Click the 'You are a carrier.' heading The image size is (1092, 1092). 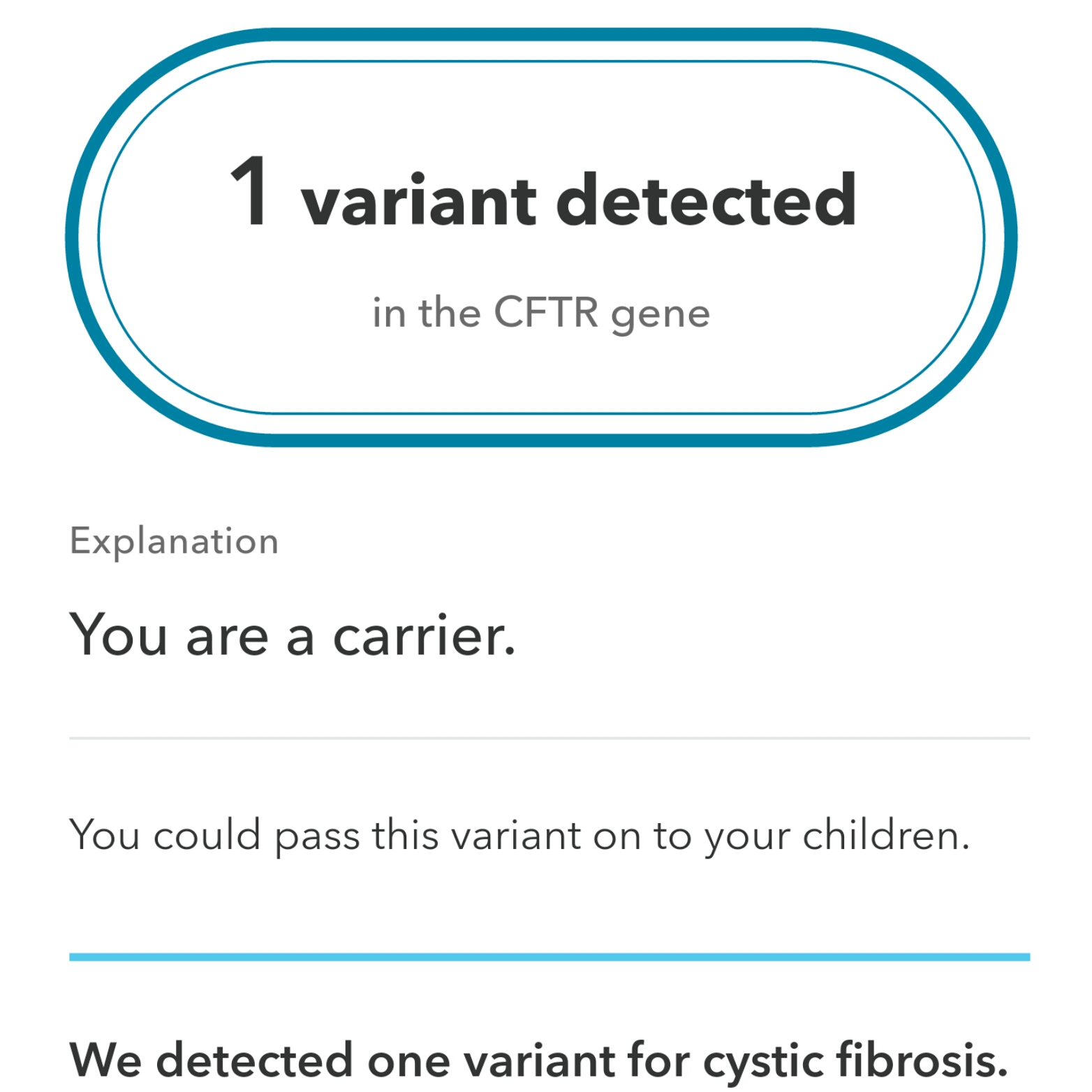[x=292, y=635]
